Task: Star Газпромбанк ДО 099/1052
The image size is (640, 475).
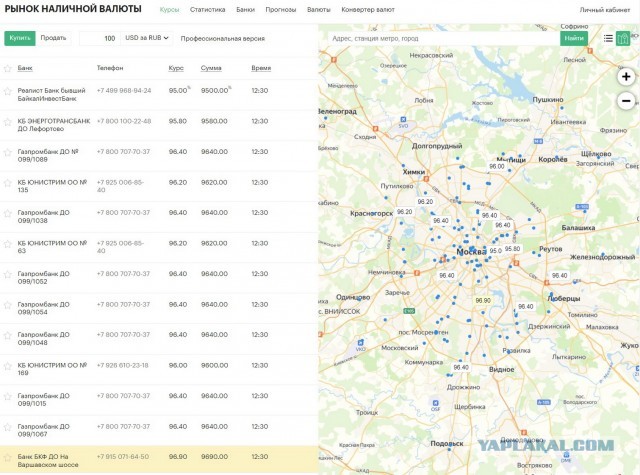Action: point(7,274)
